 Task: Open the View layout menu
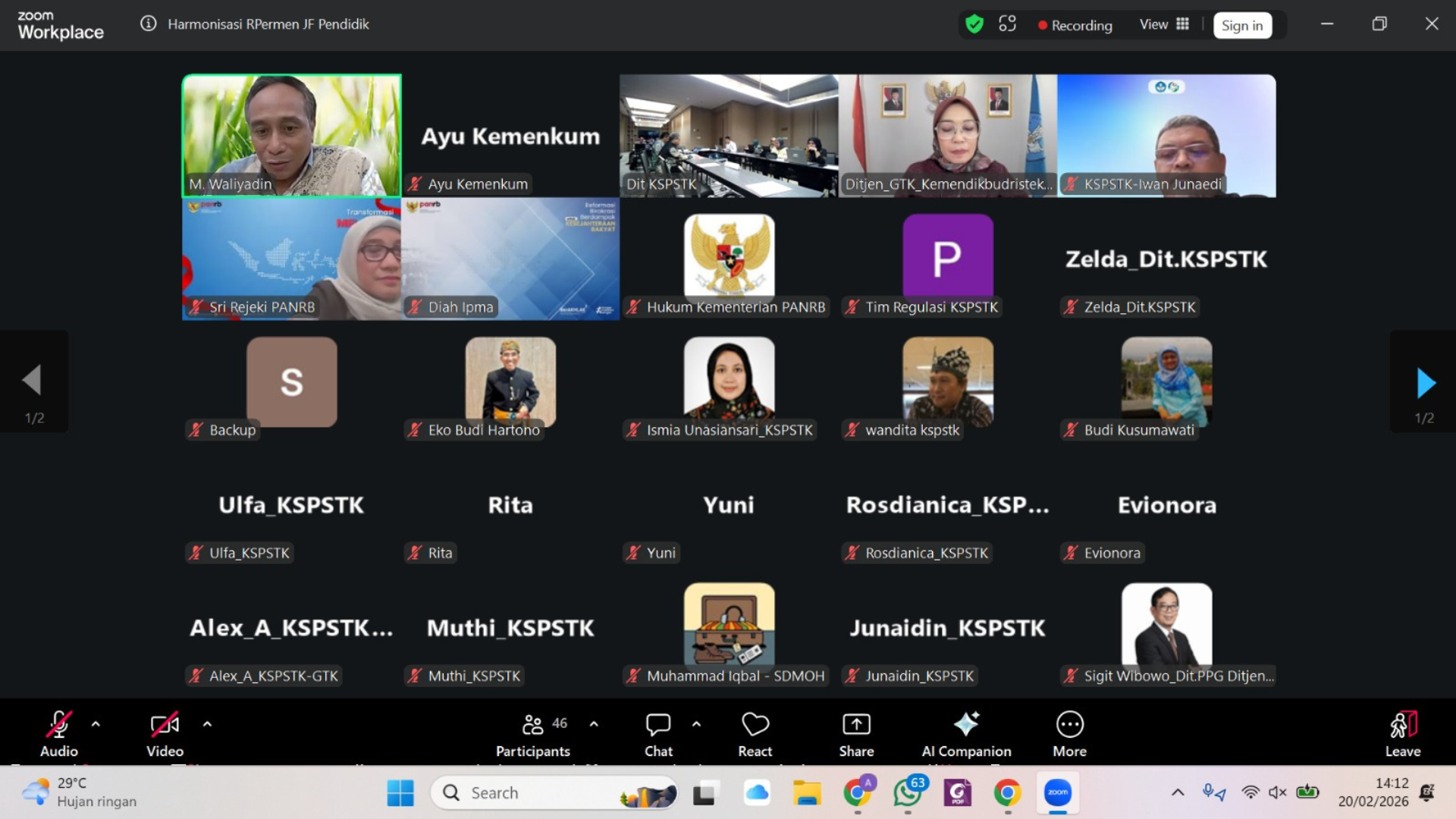(1164, 25)
